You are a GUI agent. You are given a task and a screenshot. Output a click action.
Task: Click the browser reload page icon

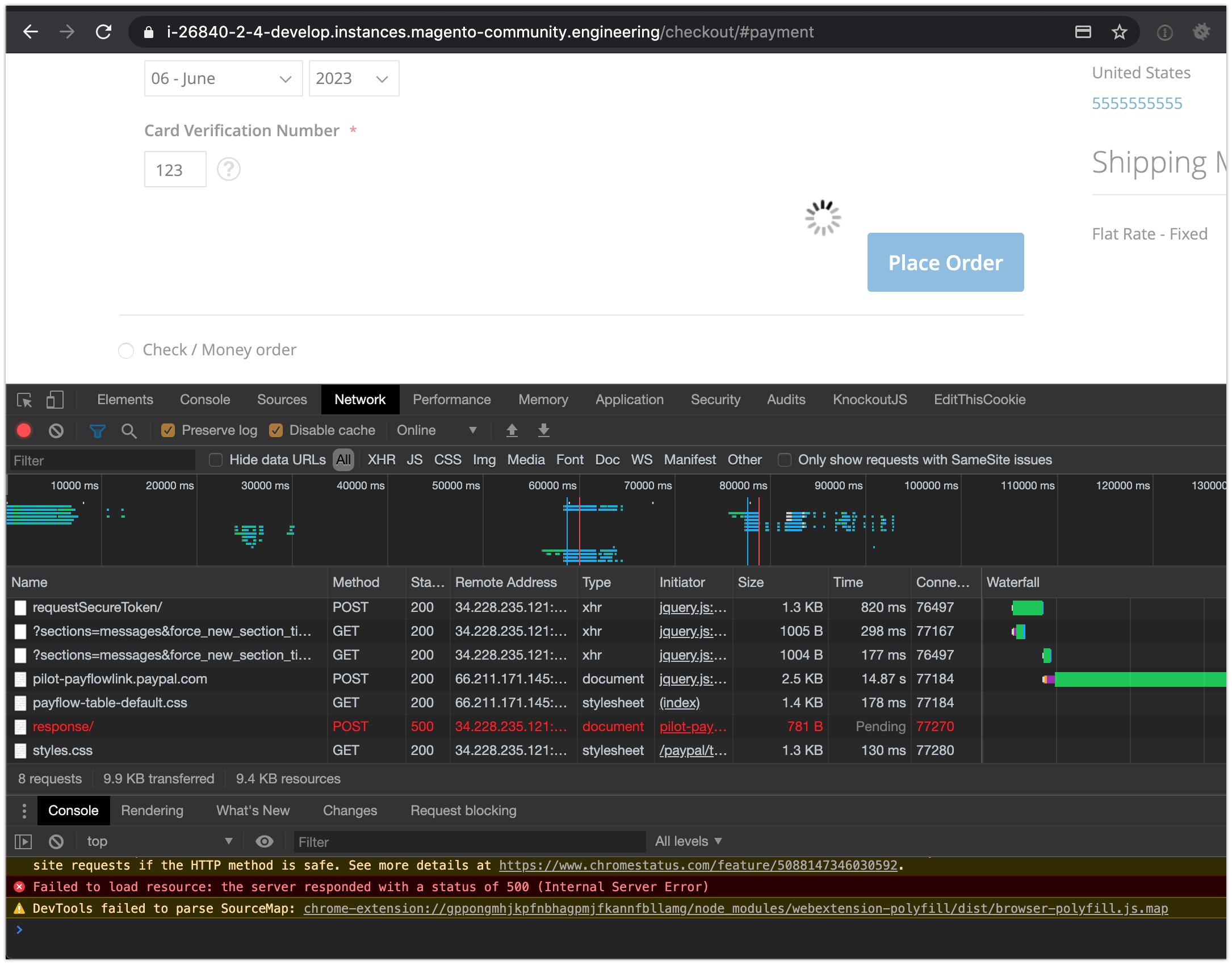point(103,32)
